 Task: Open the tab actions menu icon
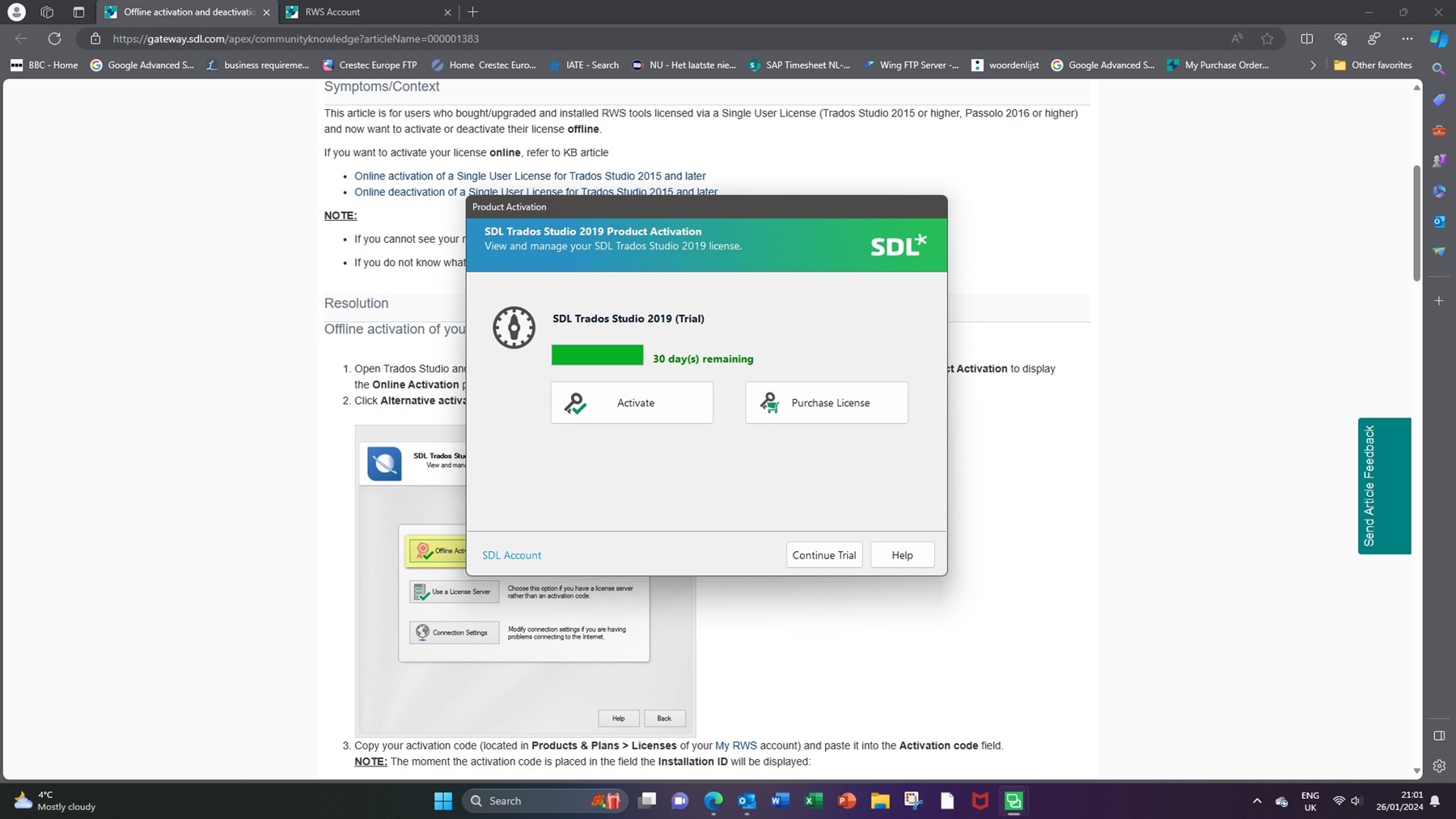tap(78, 12)
